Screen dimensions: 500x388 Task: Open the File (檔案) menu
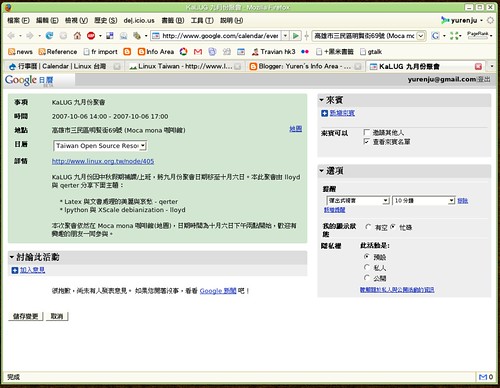18,20
